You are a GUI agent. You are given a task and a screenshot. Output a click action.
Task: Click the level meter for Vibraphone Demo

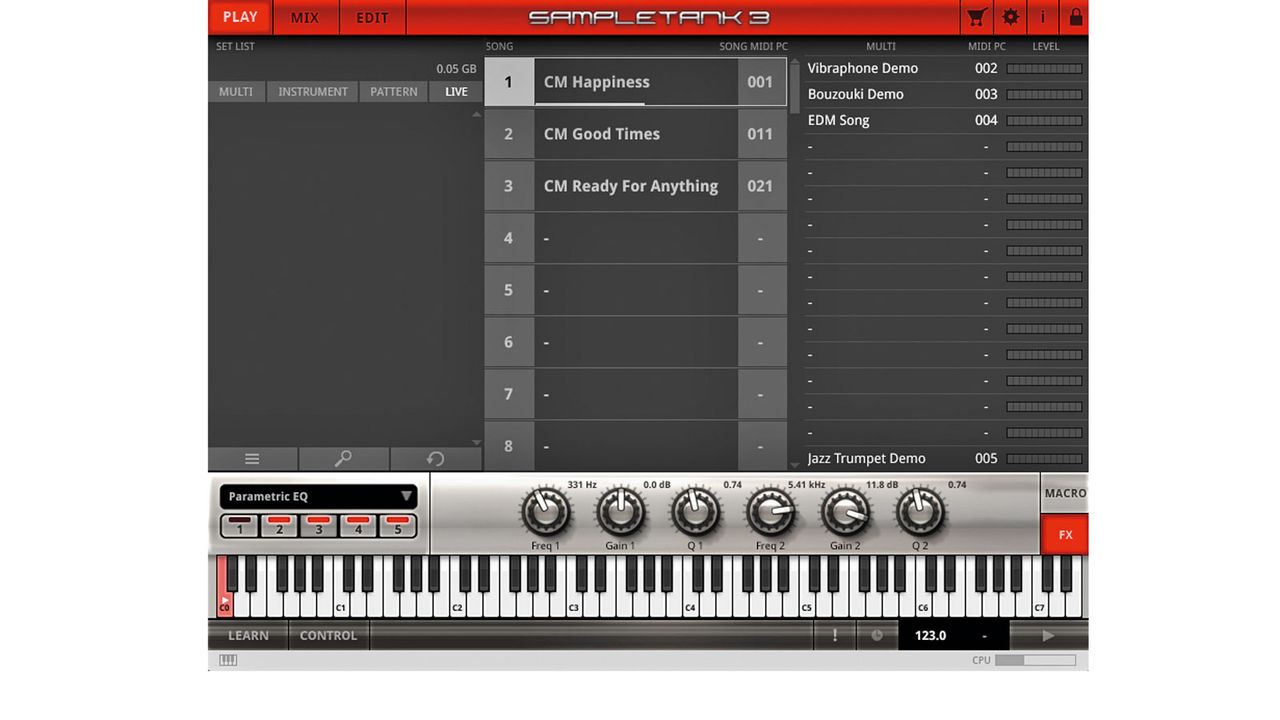(1044, 68)
